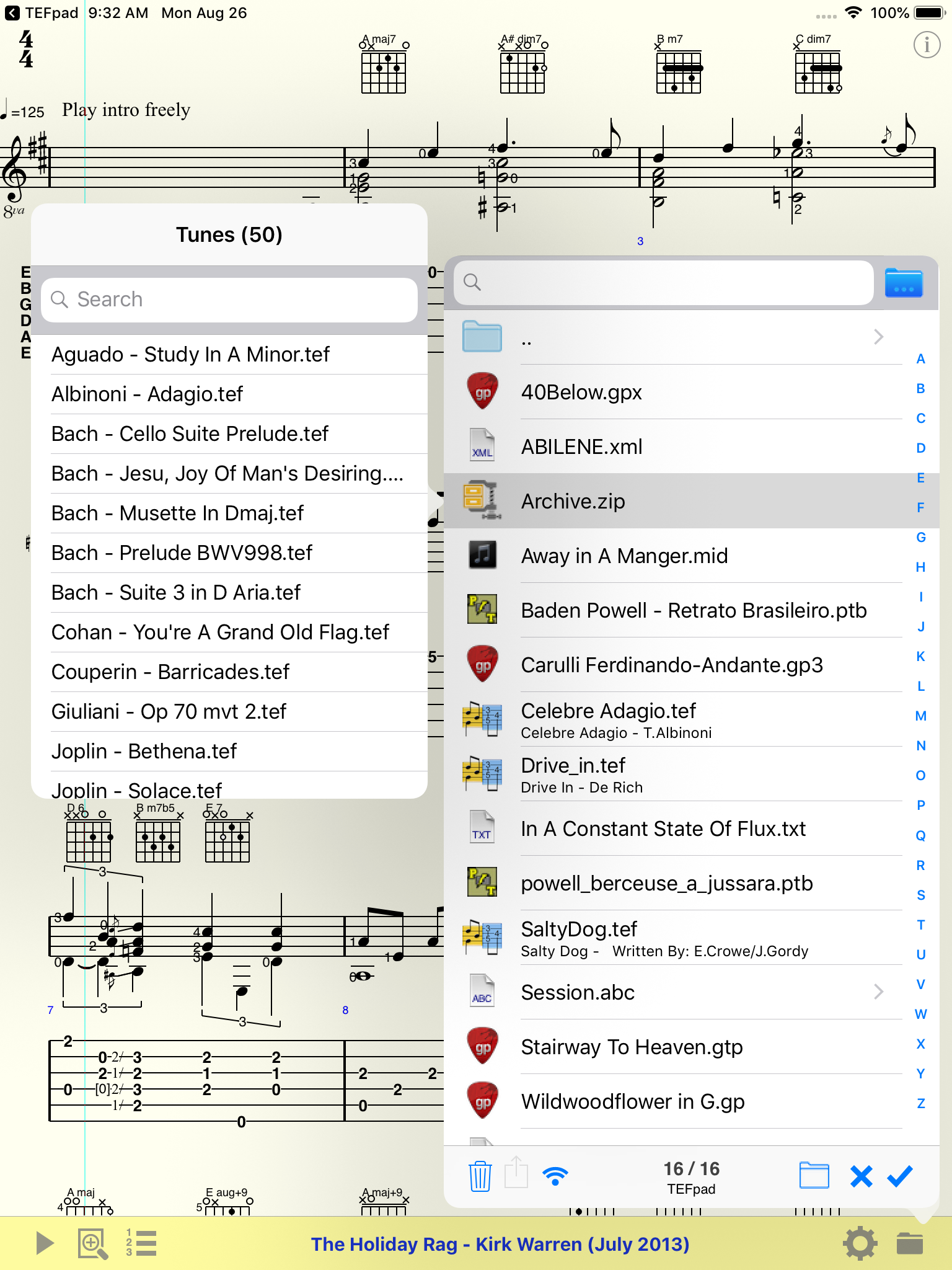Cancel the file browser with the X

(862, 1176)
